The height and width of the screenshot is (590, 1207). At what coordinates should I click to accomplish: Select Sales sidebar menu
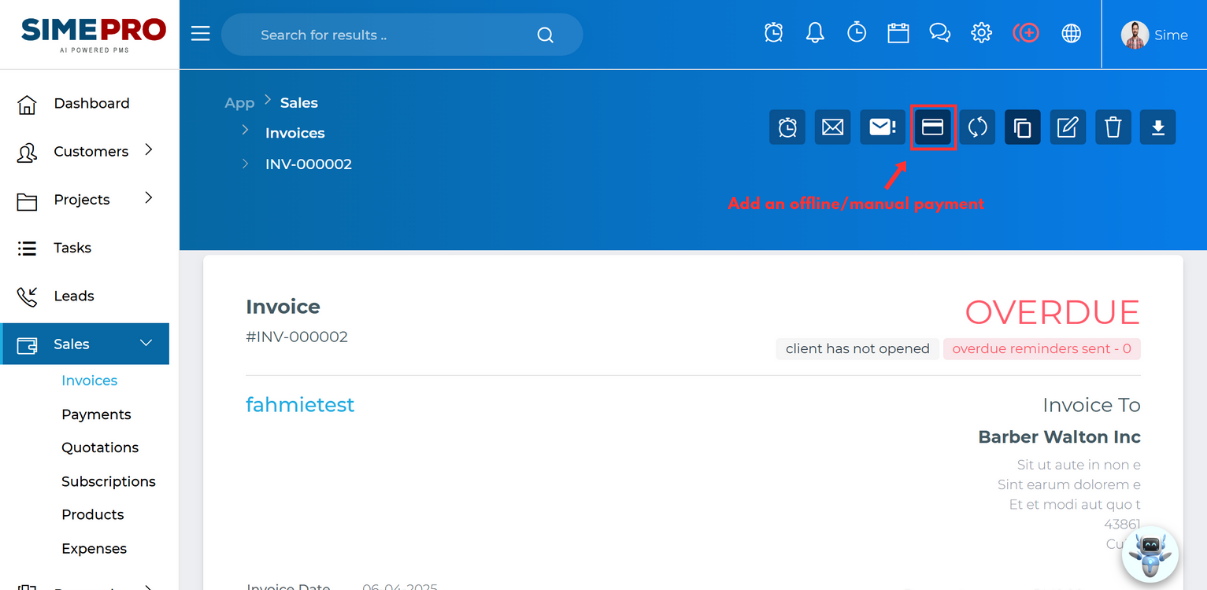(85, 344)
